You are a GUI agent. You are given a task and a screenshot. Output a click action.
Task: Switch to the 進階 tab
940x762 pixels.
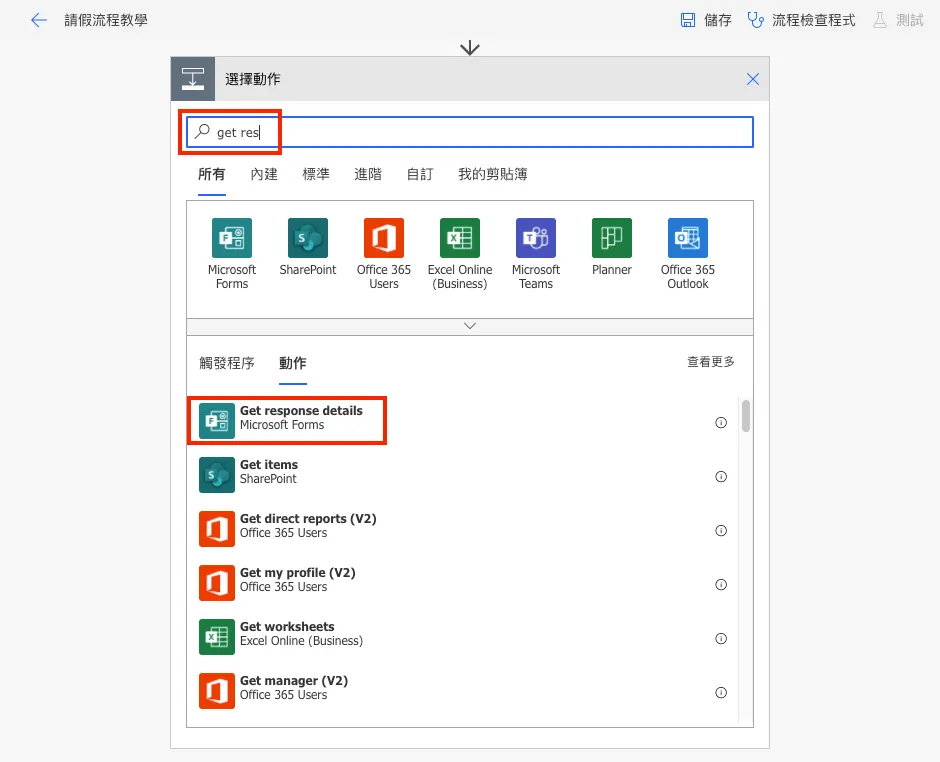point(367,174)
